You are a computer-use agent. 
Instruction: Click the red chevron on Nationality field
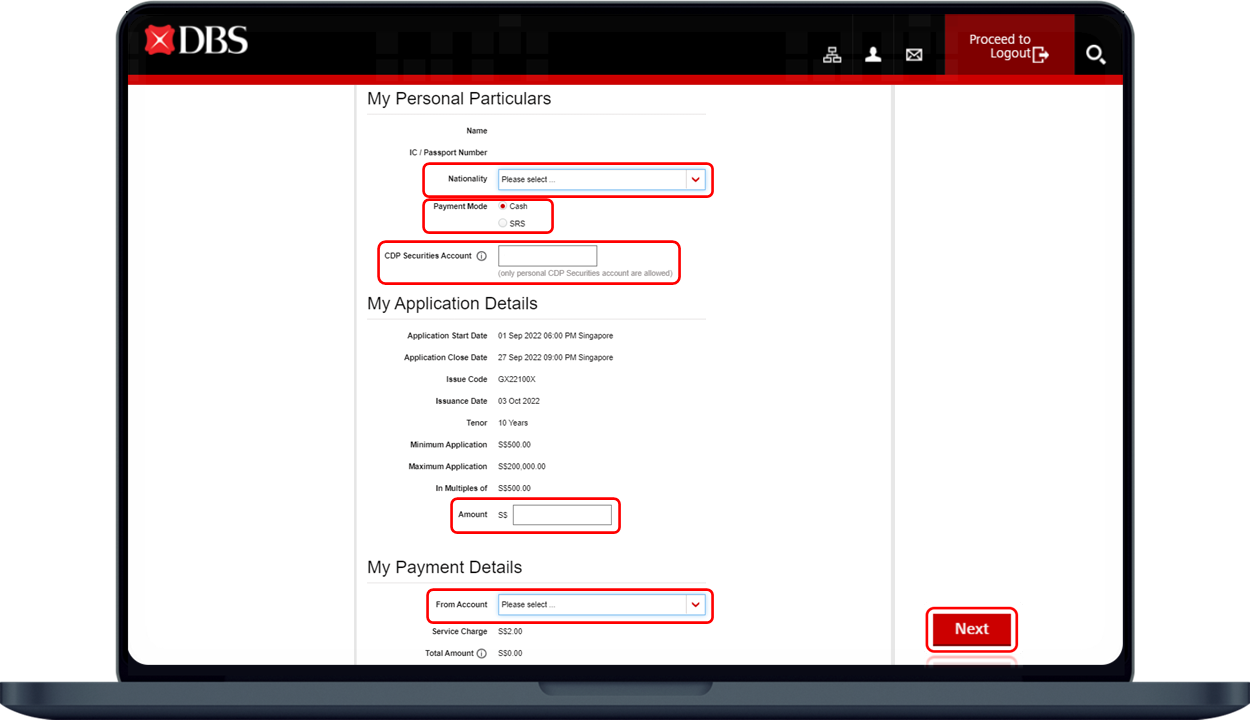click(x=695, y=180)
